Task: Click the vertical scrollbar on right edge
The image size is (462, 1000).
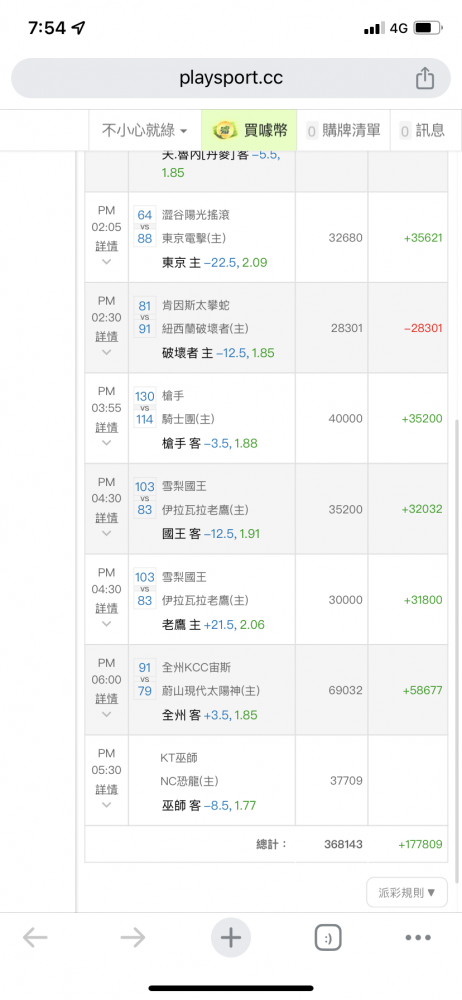Action: point(457,651)
